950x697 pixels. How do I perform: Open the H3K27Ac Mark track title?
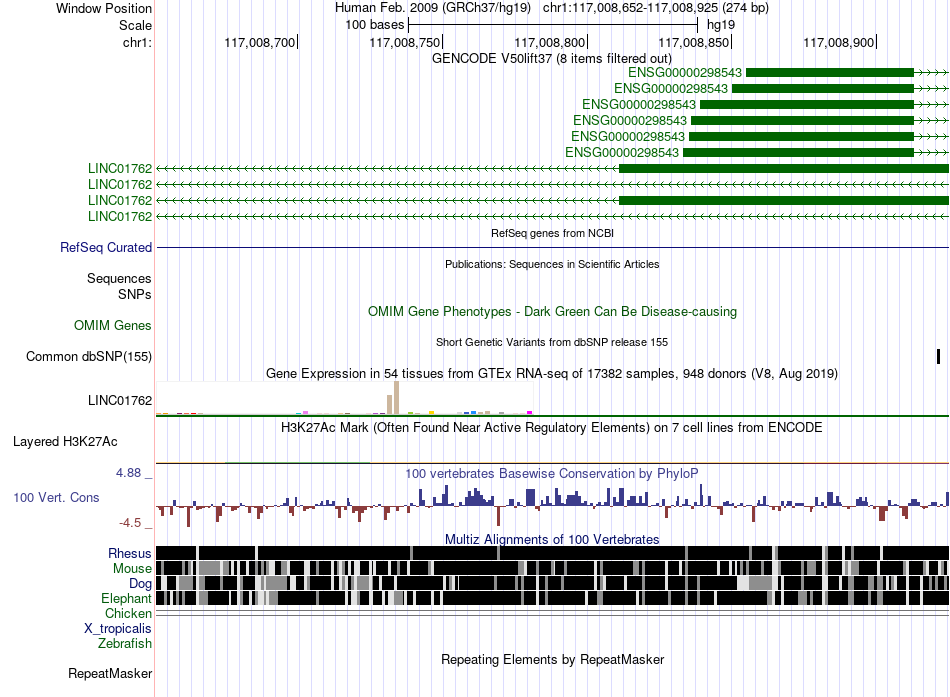point(552,427)
